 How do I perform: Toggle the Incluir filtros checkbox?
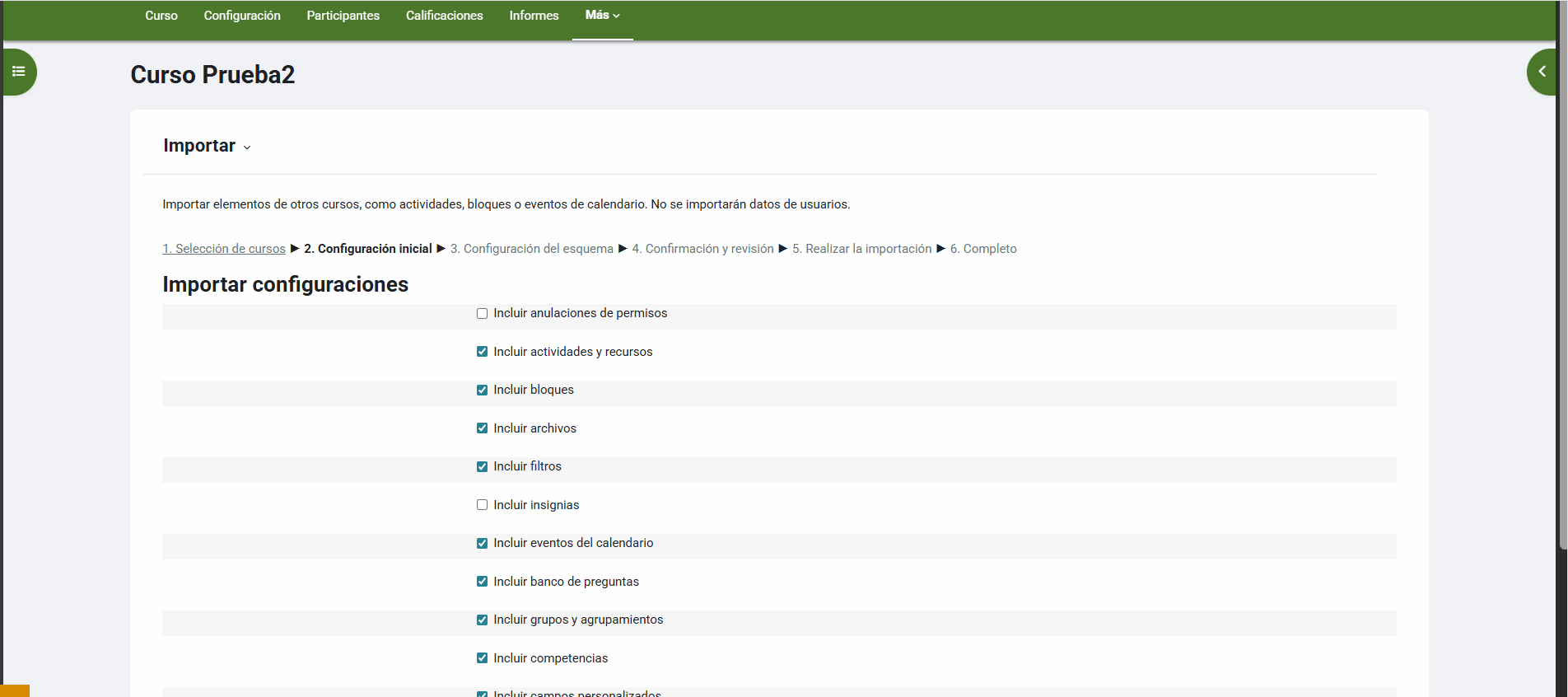tap(483, 467)
